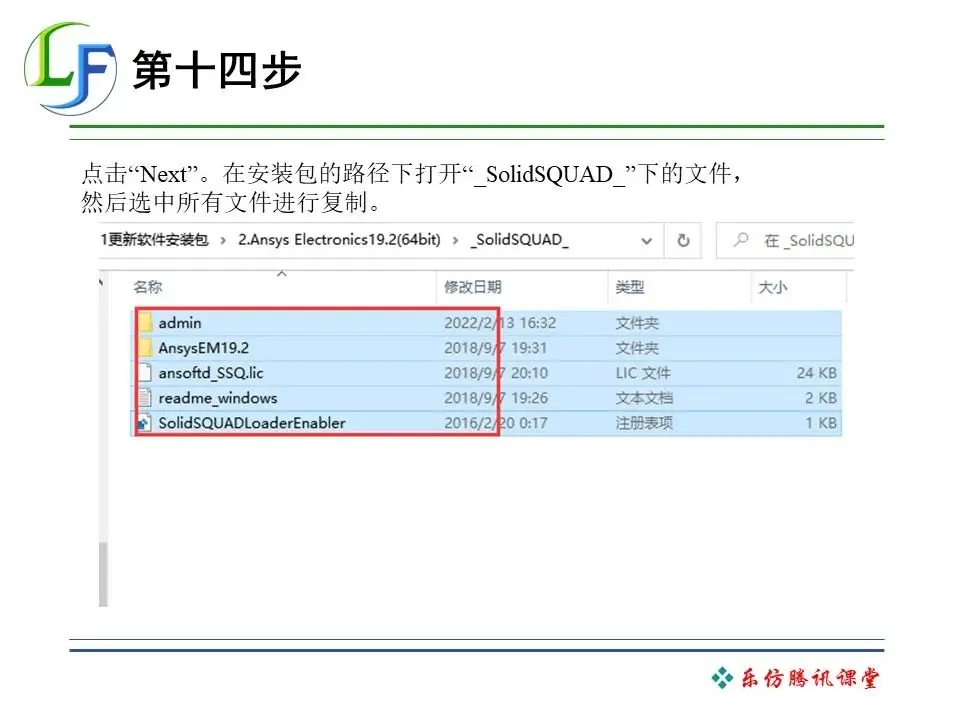
Task: Click the 1 KB size value
Action: [820, 423]
